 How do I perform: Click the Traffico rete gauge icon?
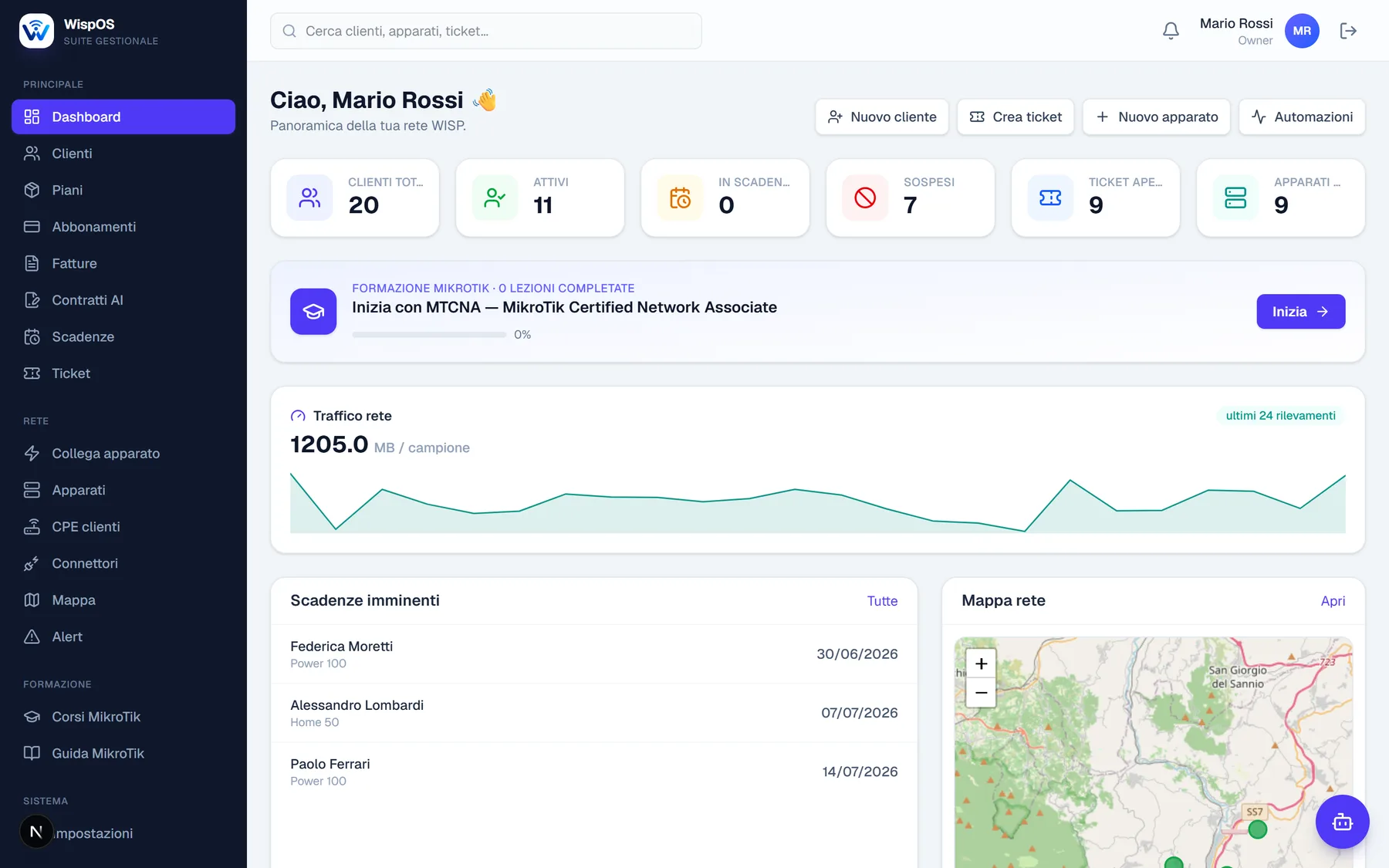(298, 416)
